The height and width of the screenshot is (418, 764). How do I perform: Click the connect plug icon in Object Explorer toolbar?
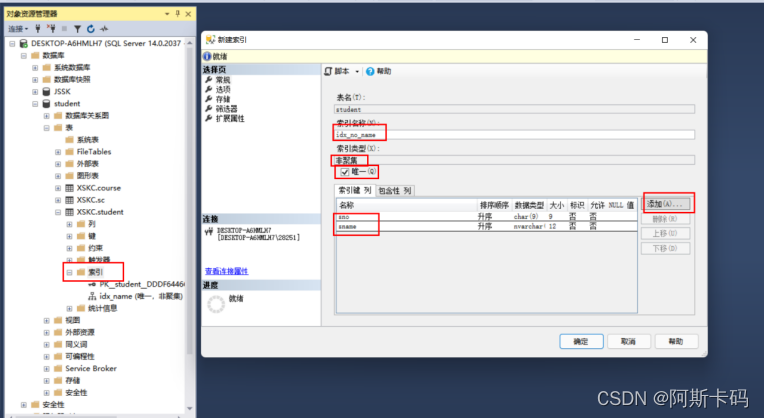pyautogui.click(x=38, y=29)
